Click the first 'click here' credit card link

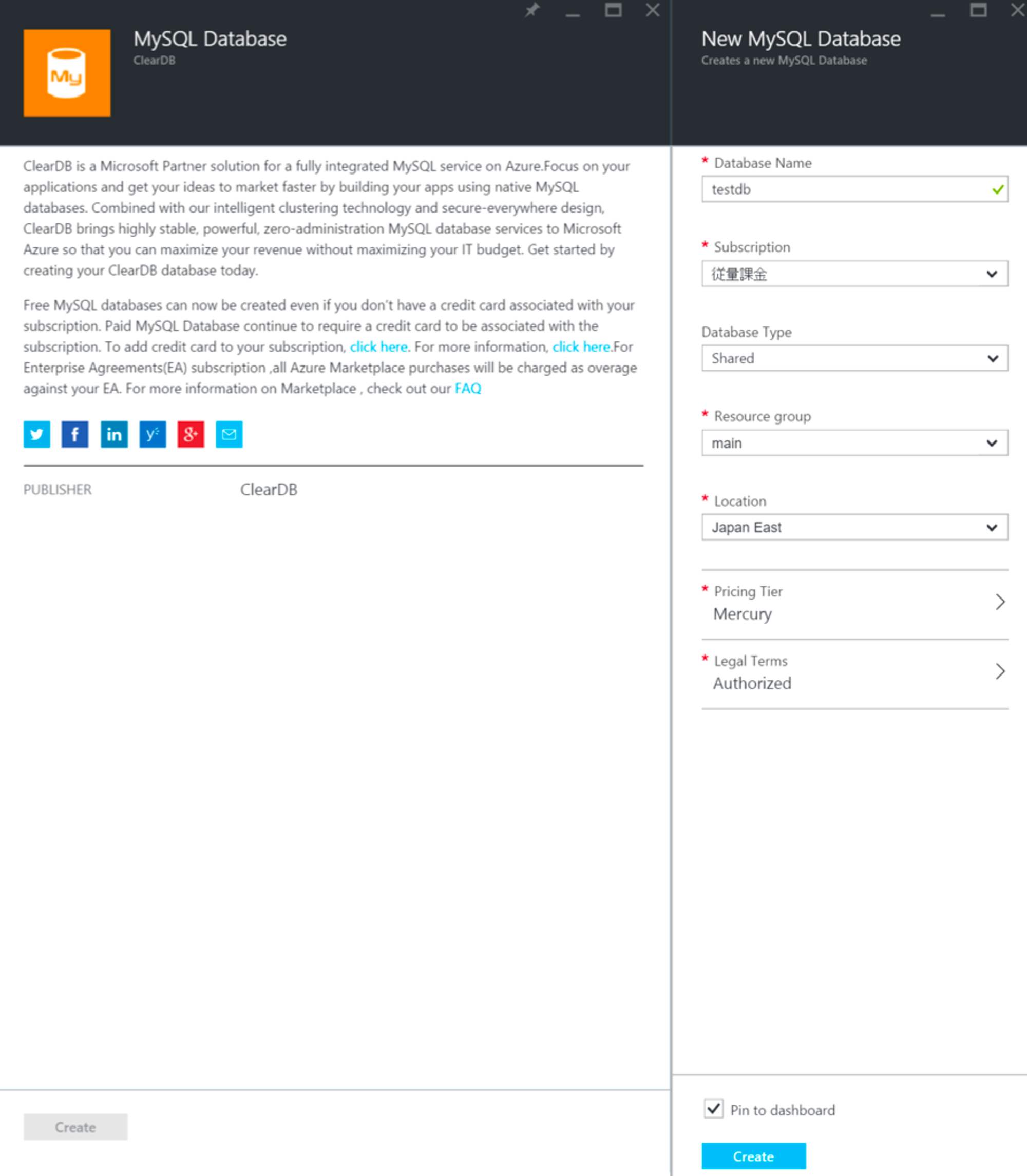coord(378,346)
